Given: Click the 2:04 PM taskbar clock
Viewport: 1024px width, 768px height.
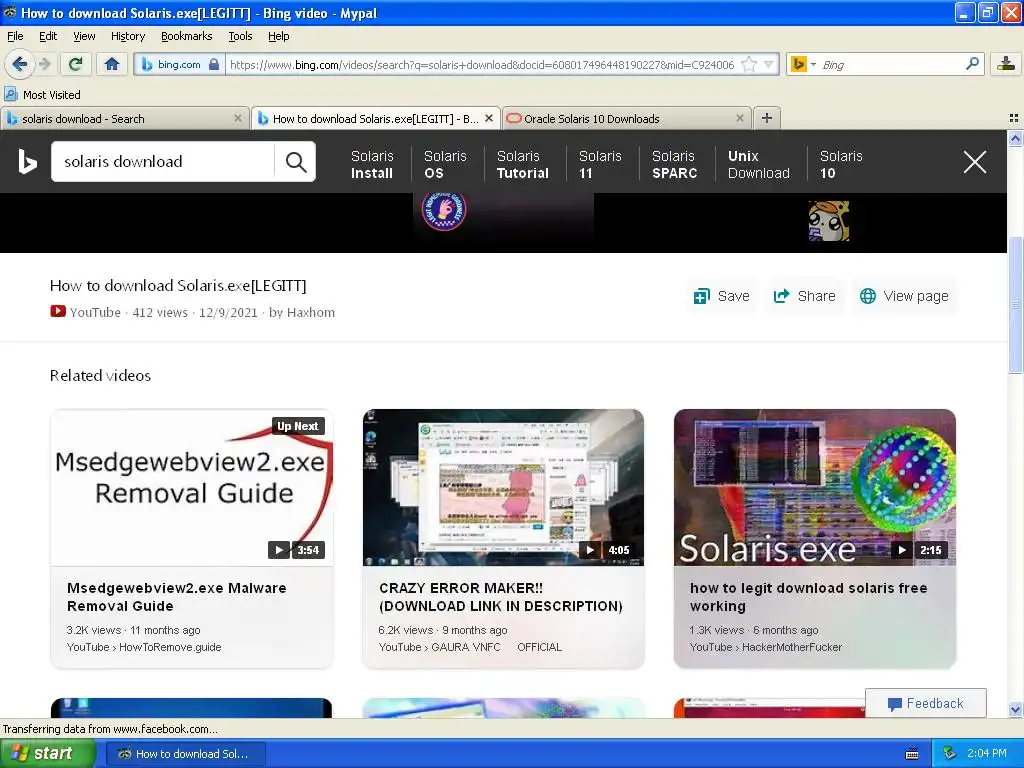Looking at the screenshot, I should (x=986, y=754).
